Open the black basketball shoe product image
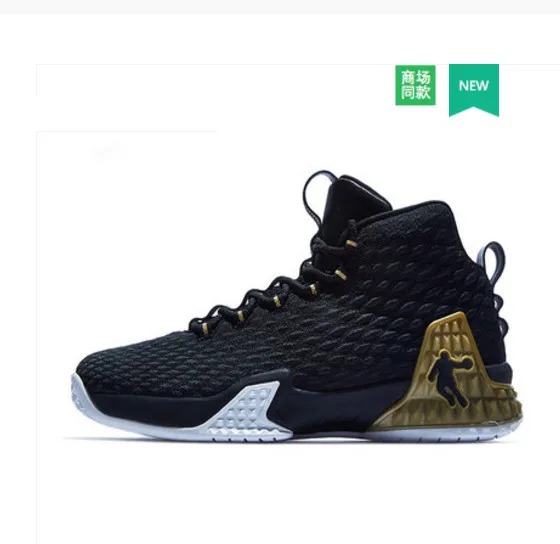This screenshot has height=544, width=560. 296,306
